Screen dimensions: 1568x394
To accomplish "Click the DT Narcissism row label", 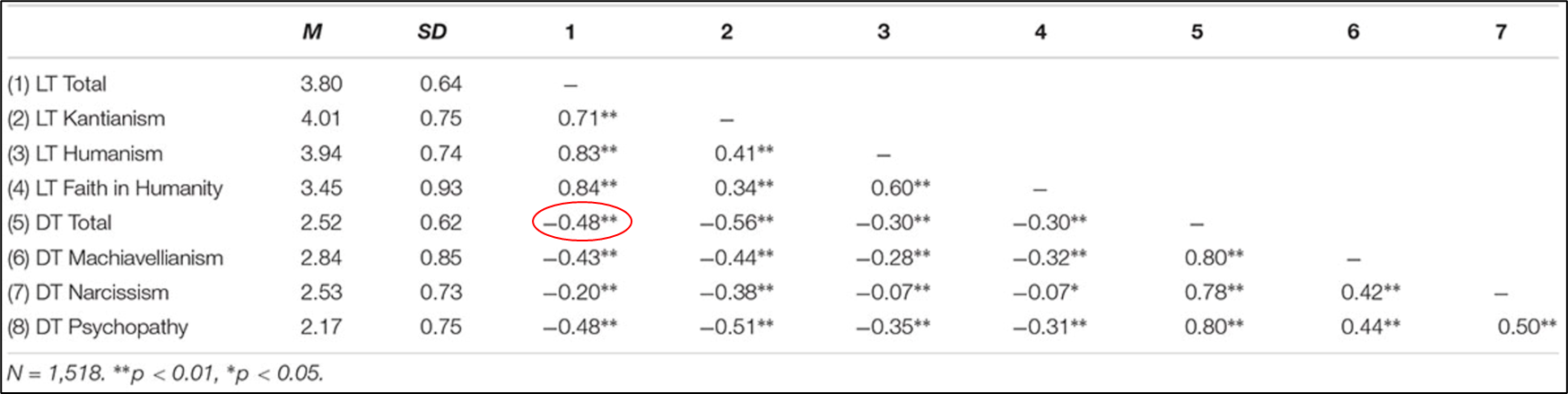I will [88, 293].
